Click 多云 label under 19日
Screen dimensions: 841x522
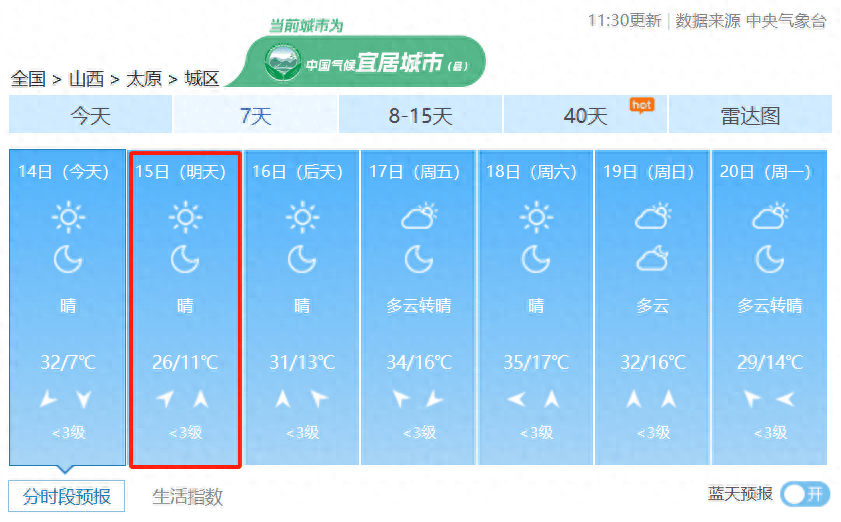pos(653,306)
